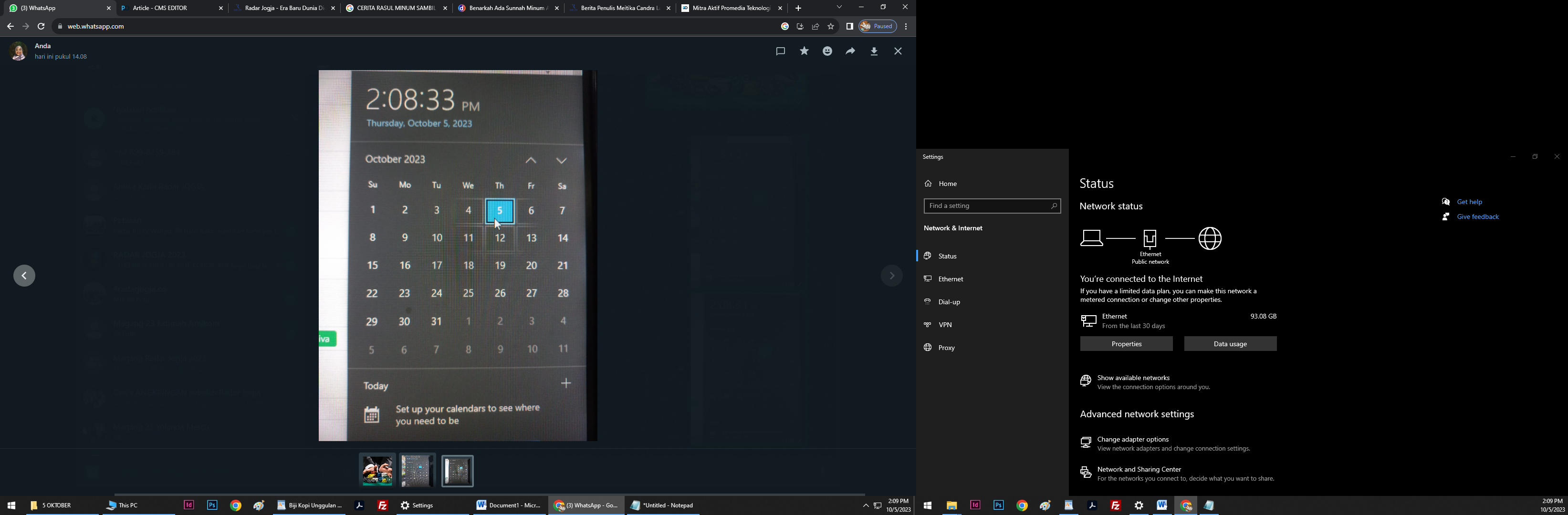Click the Properties button
This screenshot has width=1568, height=515.
1126,344
